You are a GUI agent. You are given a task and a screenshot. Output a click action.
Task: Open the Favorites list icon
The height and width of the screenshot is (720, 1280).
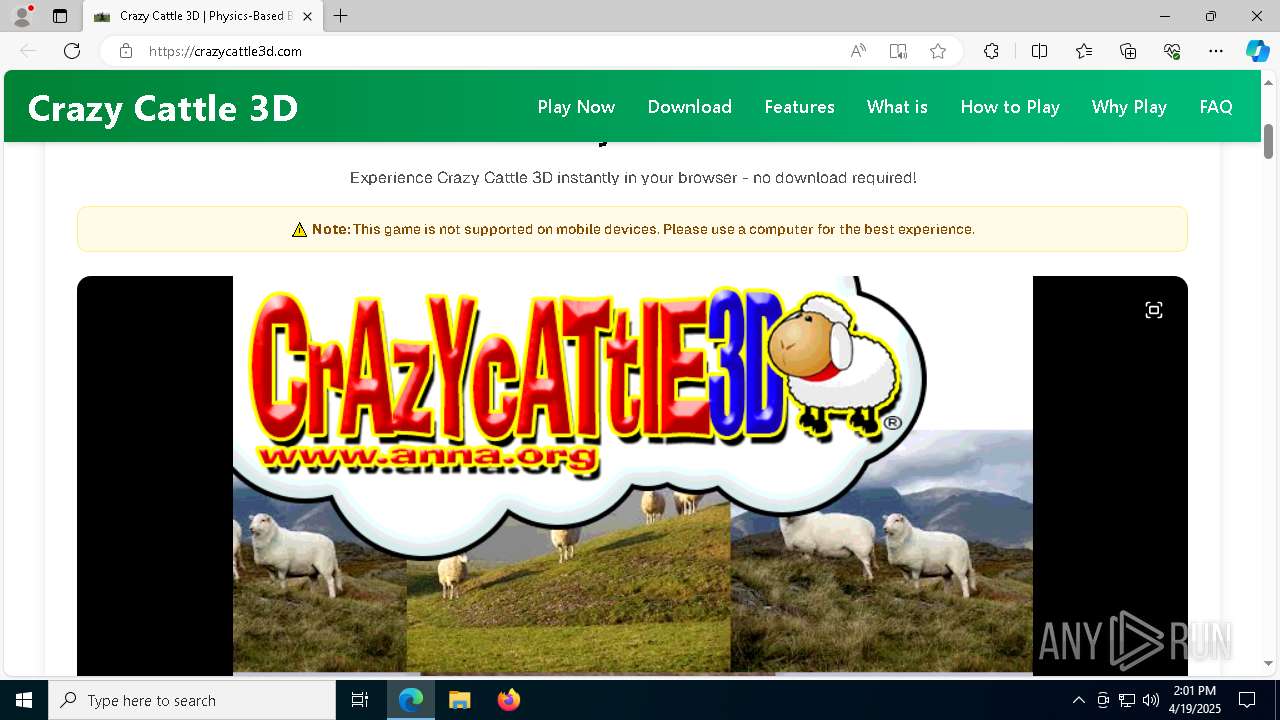pyautogui.click(x=1084, y=51)
